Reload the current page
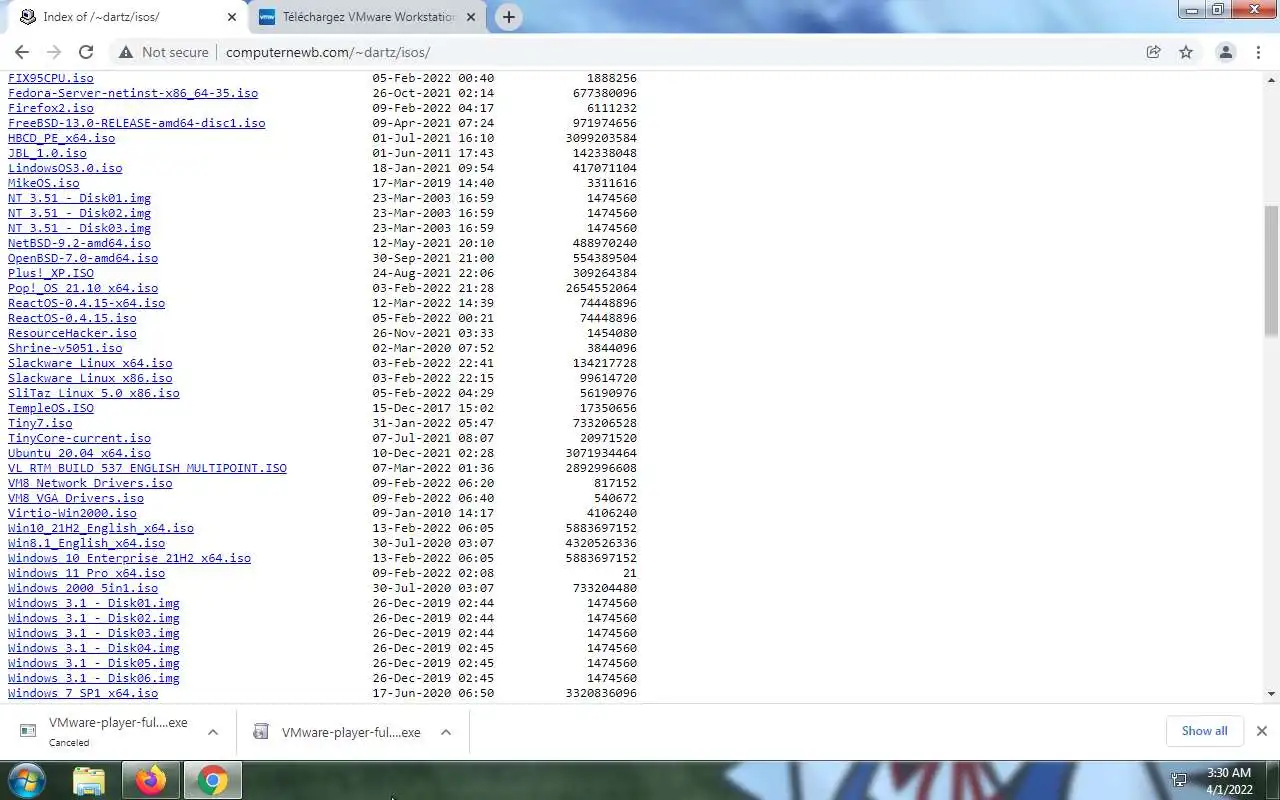This screenshot has width=1280, height=800. point(86,52)
